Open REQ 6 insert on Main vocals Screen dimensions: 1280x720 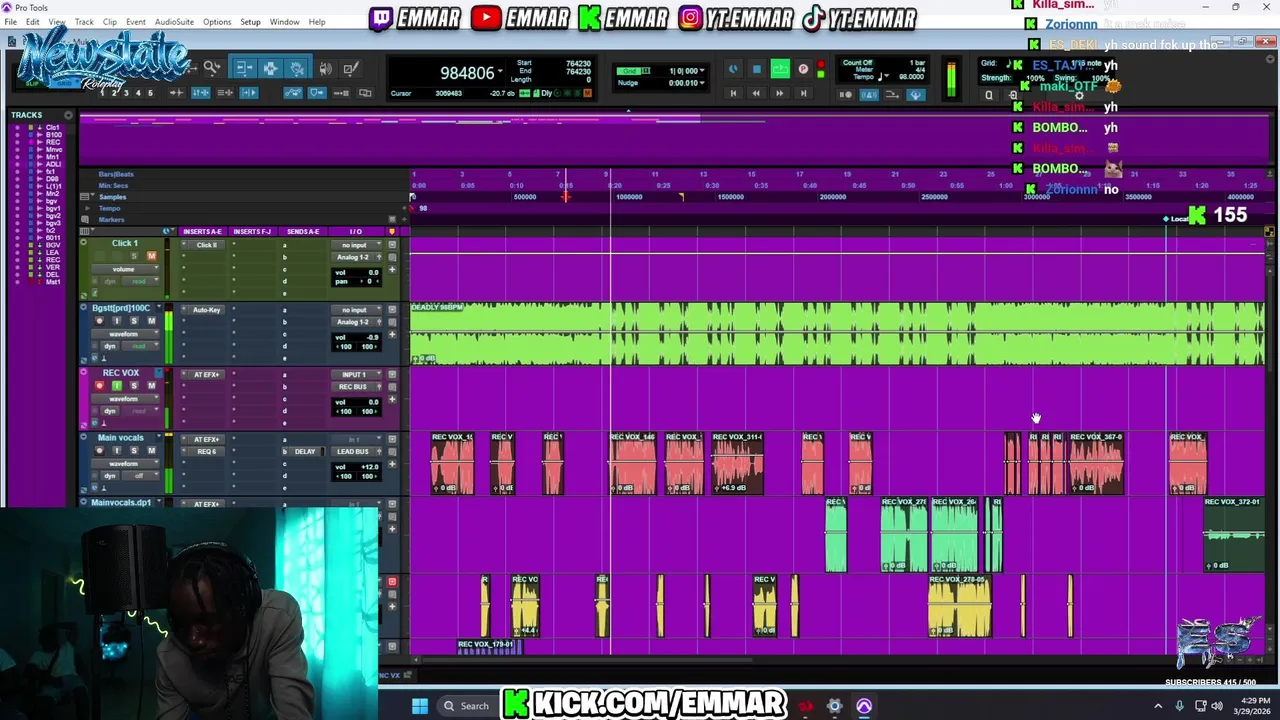[x=206, y=452]
